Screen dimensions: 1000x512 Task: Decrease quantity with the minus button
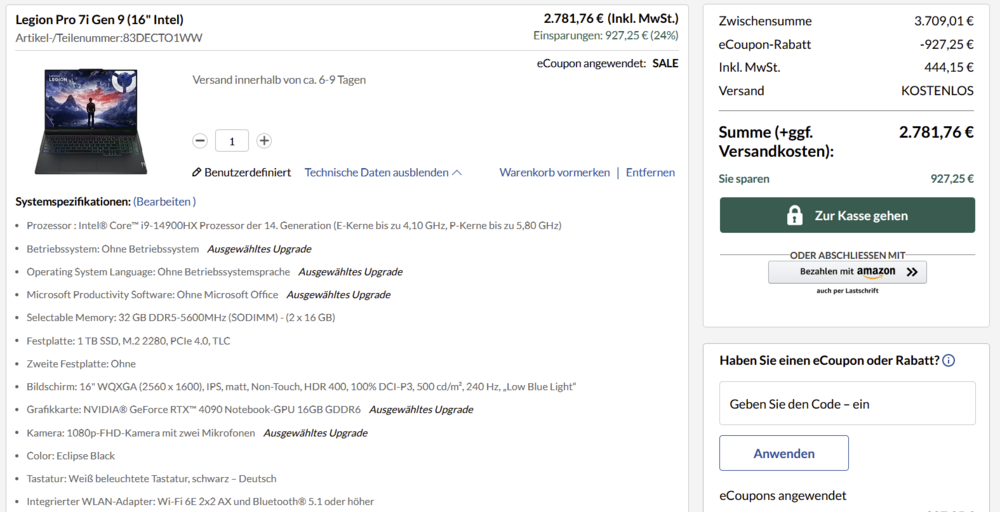tap(200, 141)
